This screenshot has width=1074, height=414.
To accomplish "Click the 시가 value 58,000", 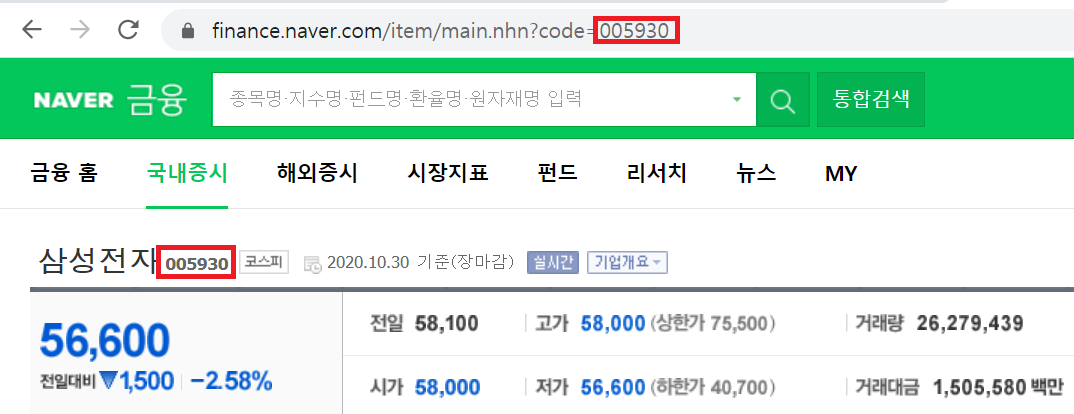I will coord(447,387).
